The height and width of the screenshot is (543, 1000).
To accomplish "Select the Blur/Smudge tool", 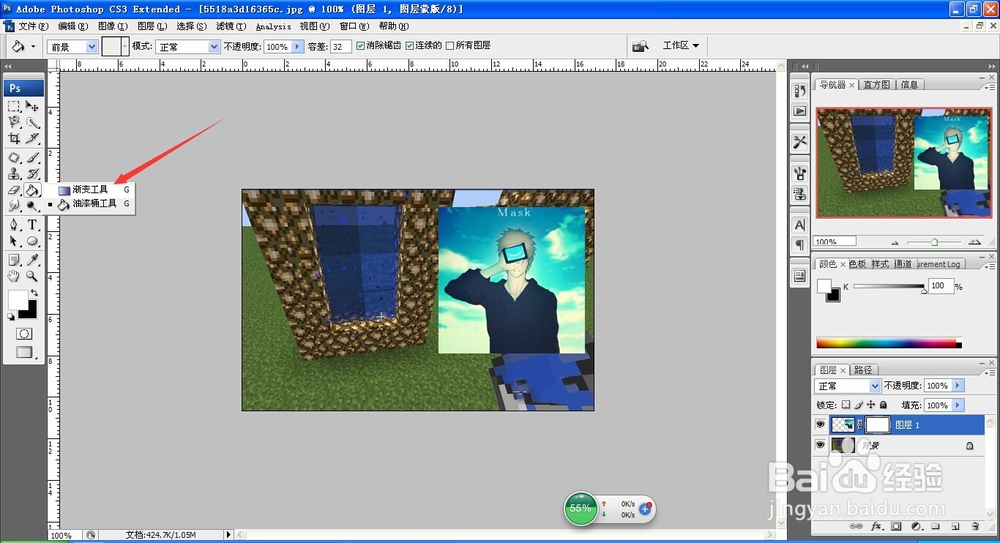I will [14, 205].
